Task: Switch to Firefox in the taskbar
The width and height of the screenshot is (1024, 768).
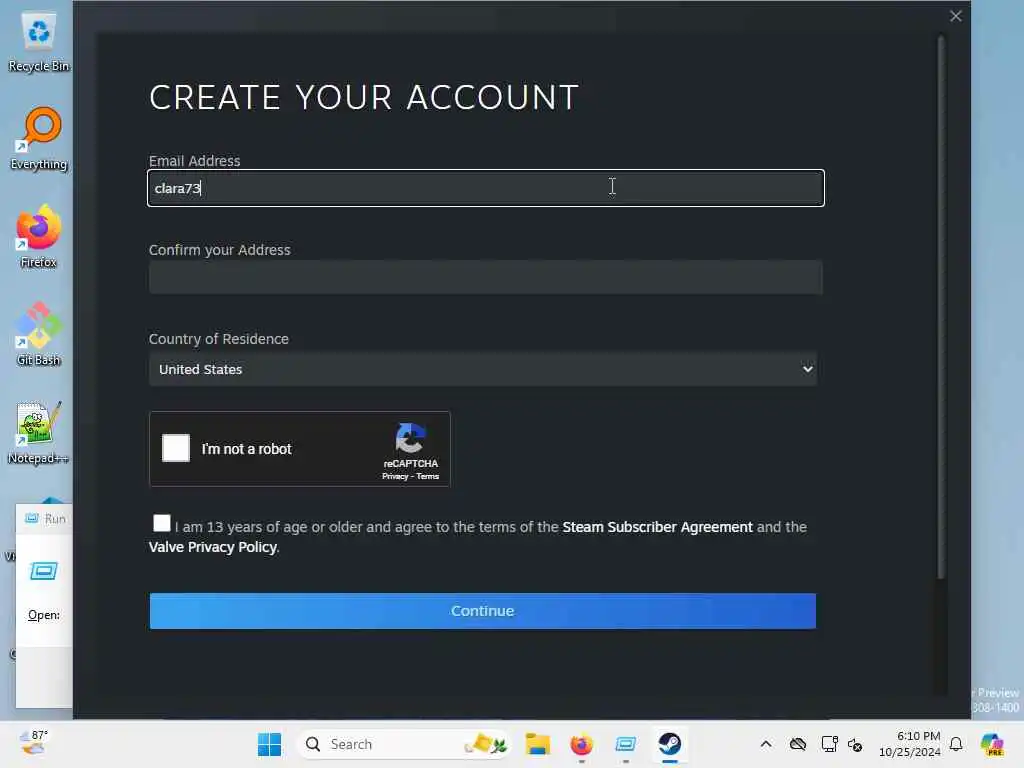Action: (x=581, y=744)
